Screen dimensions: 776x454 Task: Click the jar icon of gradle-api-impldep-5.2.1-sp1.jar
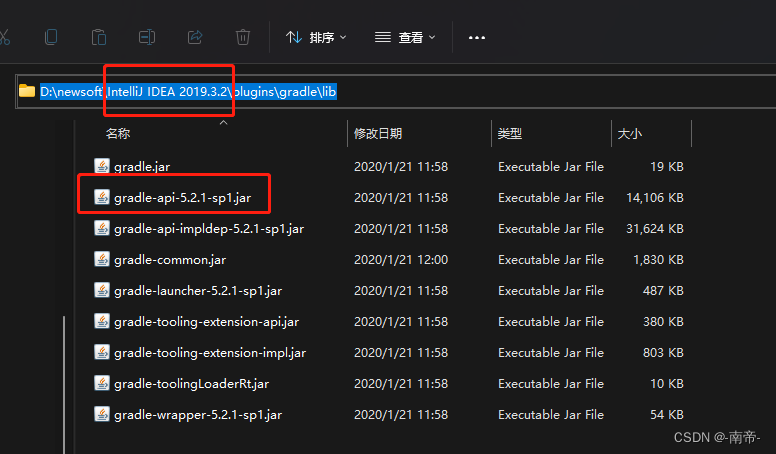[x=102, y=228]
